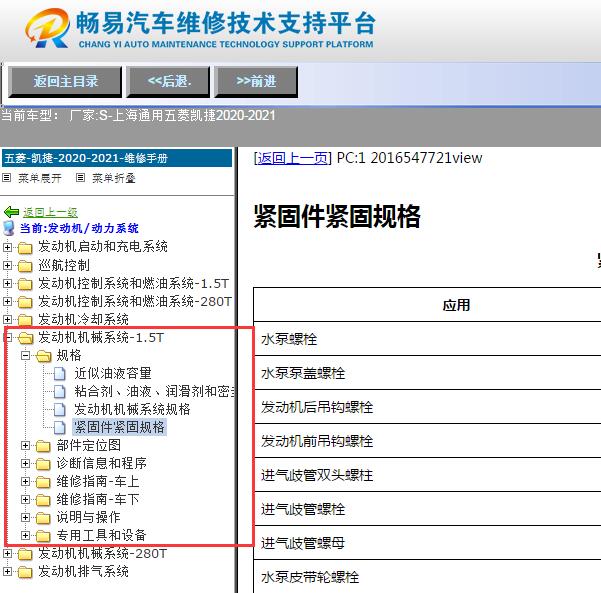Click document icon of 粘合剂、油液、润滑剂 entry
The image size is (601, 593).
[60, 391]
